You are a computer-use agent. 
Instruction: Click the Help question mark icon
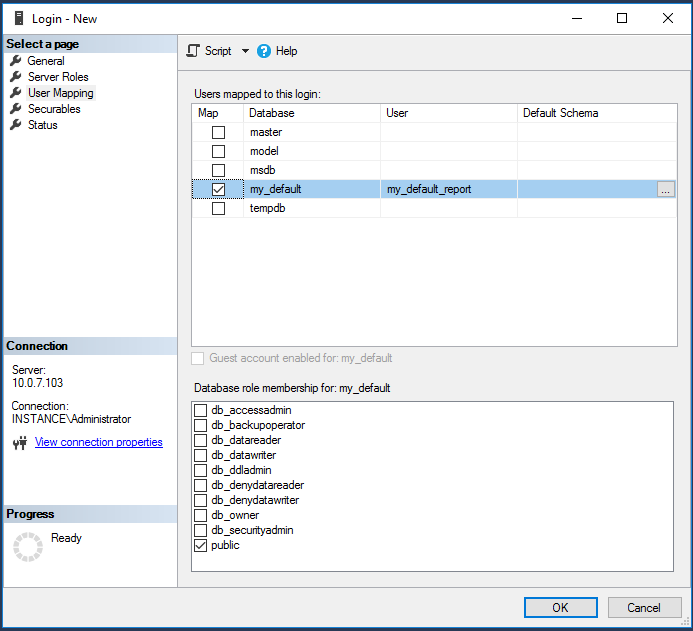pyautogui.click(x=264, y=51)
